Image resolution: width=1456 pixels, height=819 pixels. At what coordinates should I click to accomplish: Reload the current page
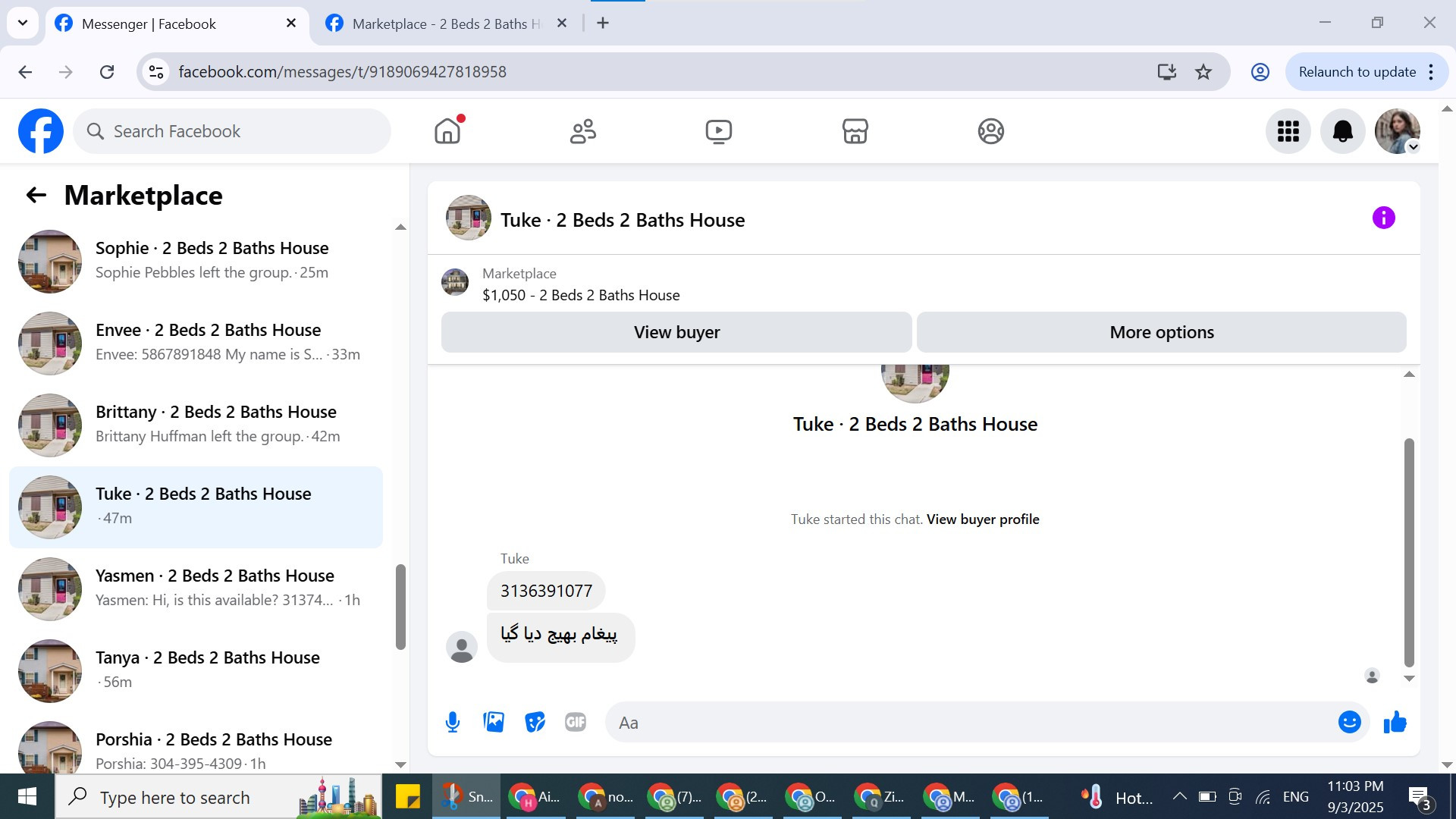(107, 72)
